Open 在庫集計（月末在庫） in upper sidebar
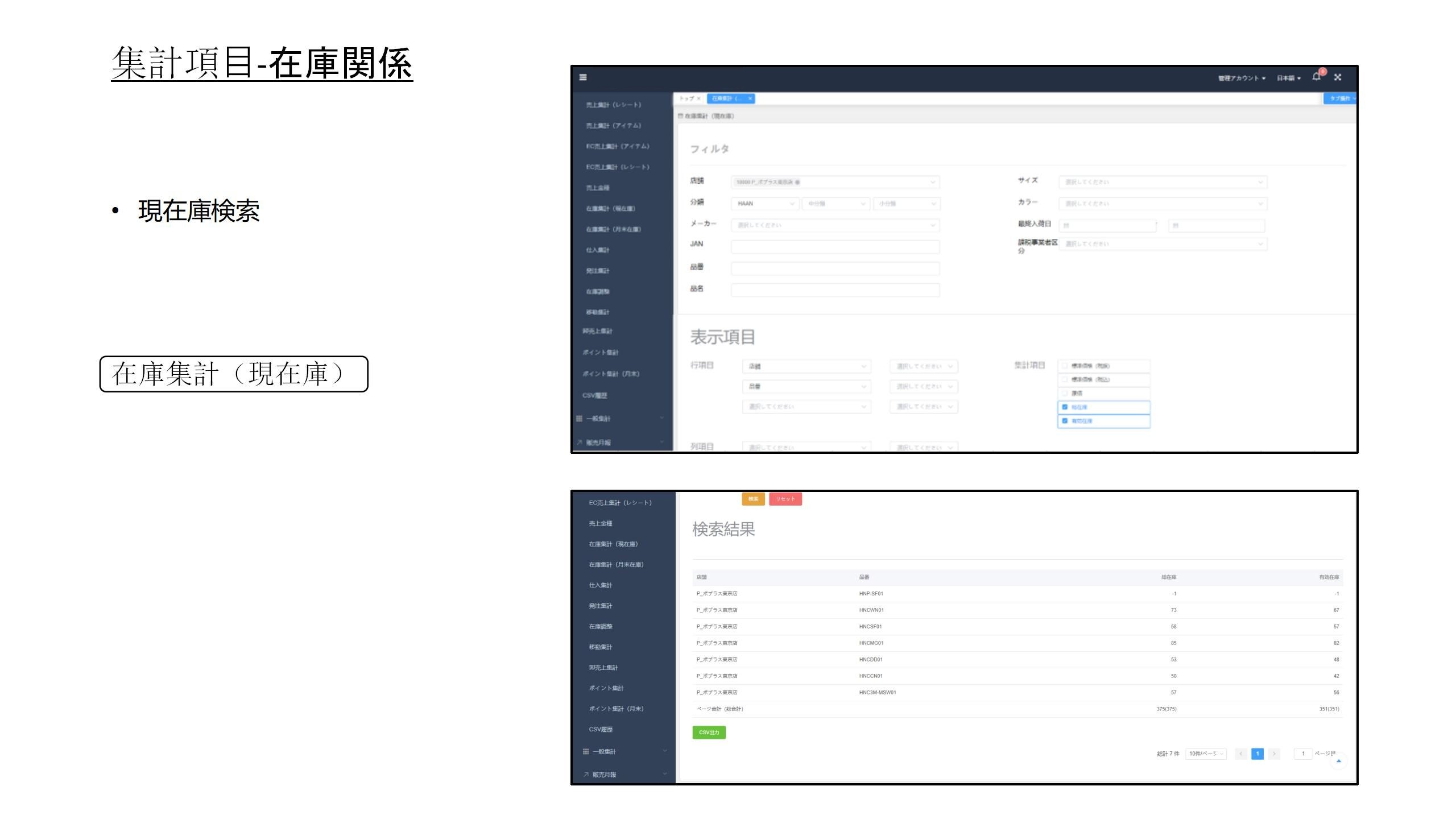 coord(613,229)
